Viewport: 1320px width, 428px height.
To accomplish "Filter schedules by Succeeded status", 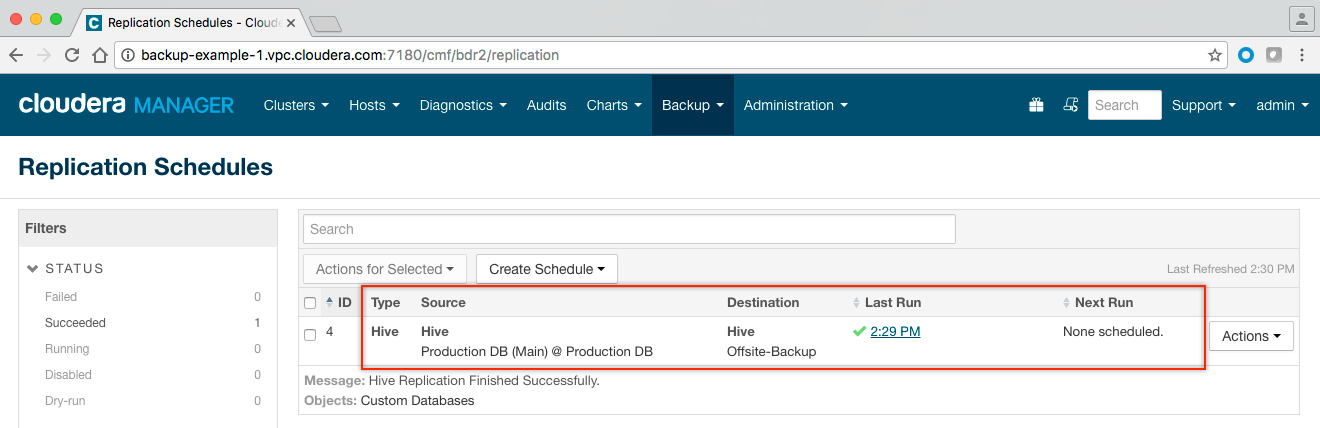I will pyautogui.click(x=75, y=323).
